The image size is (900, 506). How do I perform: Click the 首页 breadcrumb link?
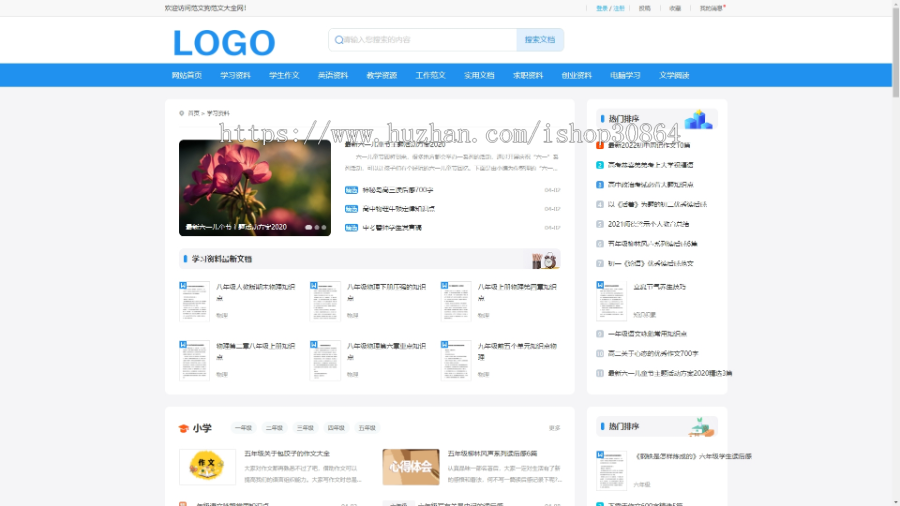193,114
